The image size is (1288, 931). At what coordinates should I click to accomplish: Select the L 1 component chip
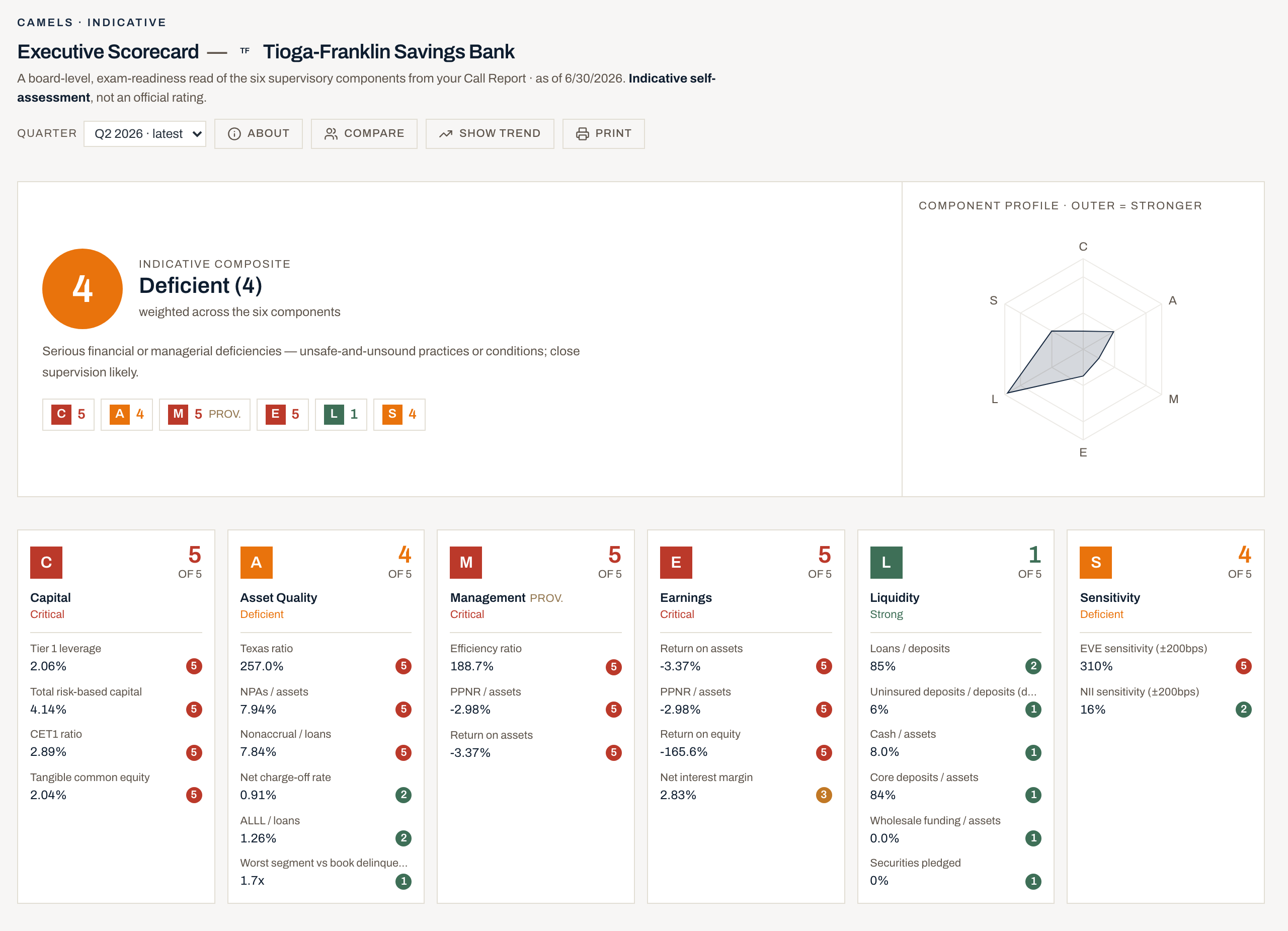pyautogui.click(x=341, y=414)
